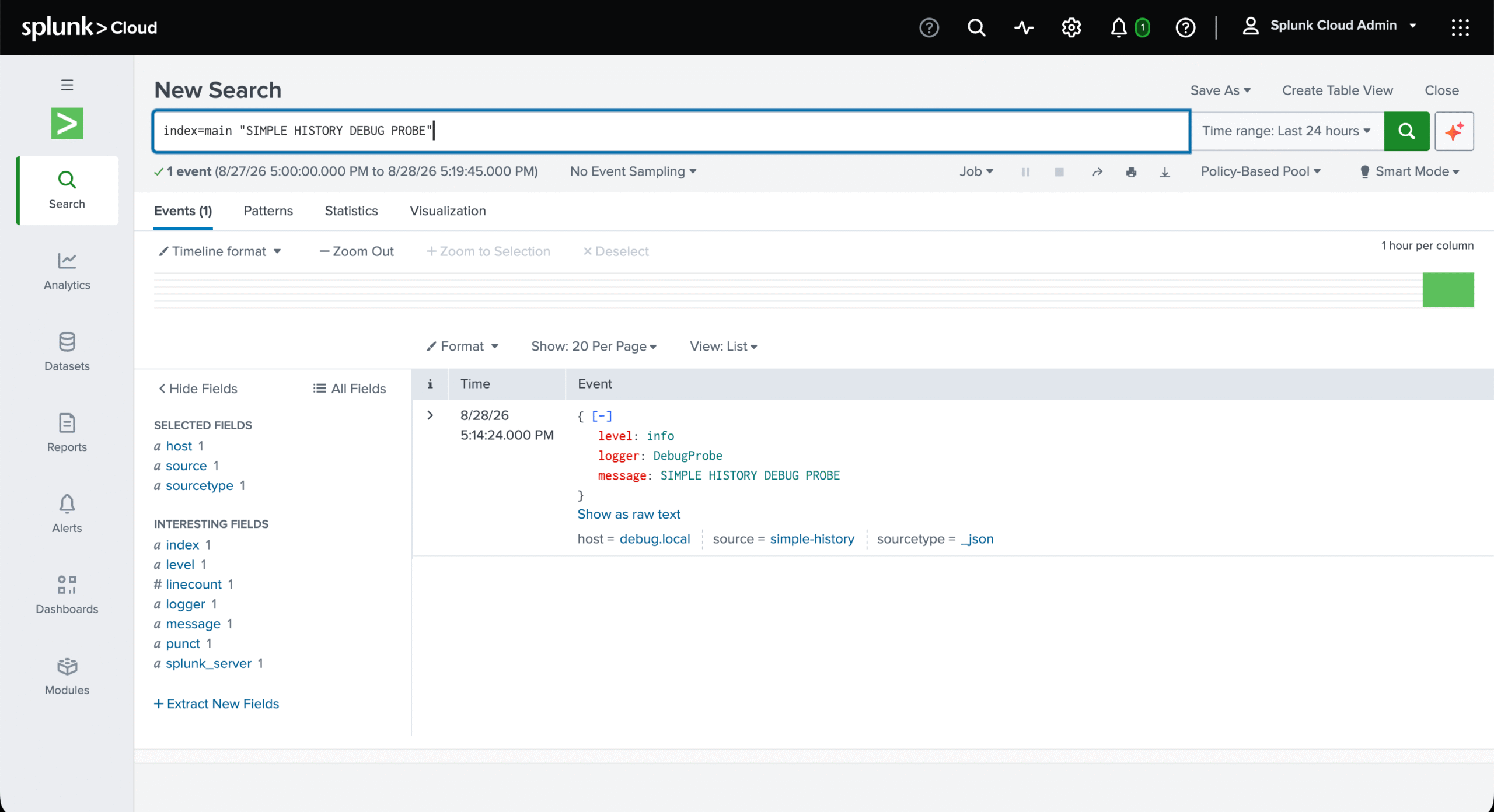Viewport: 1494px width, 812px height.
Task: Open View: List dropdown
Action: click(724, 346)
